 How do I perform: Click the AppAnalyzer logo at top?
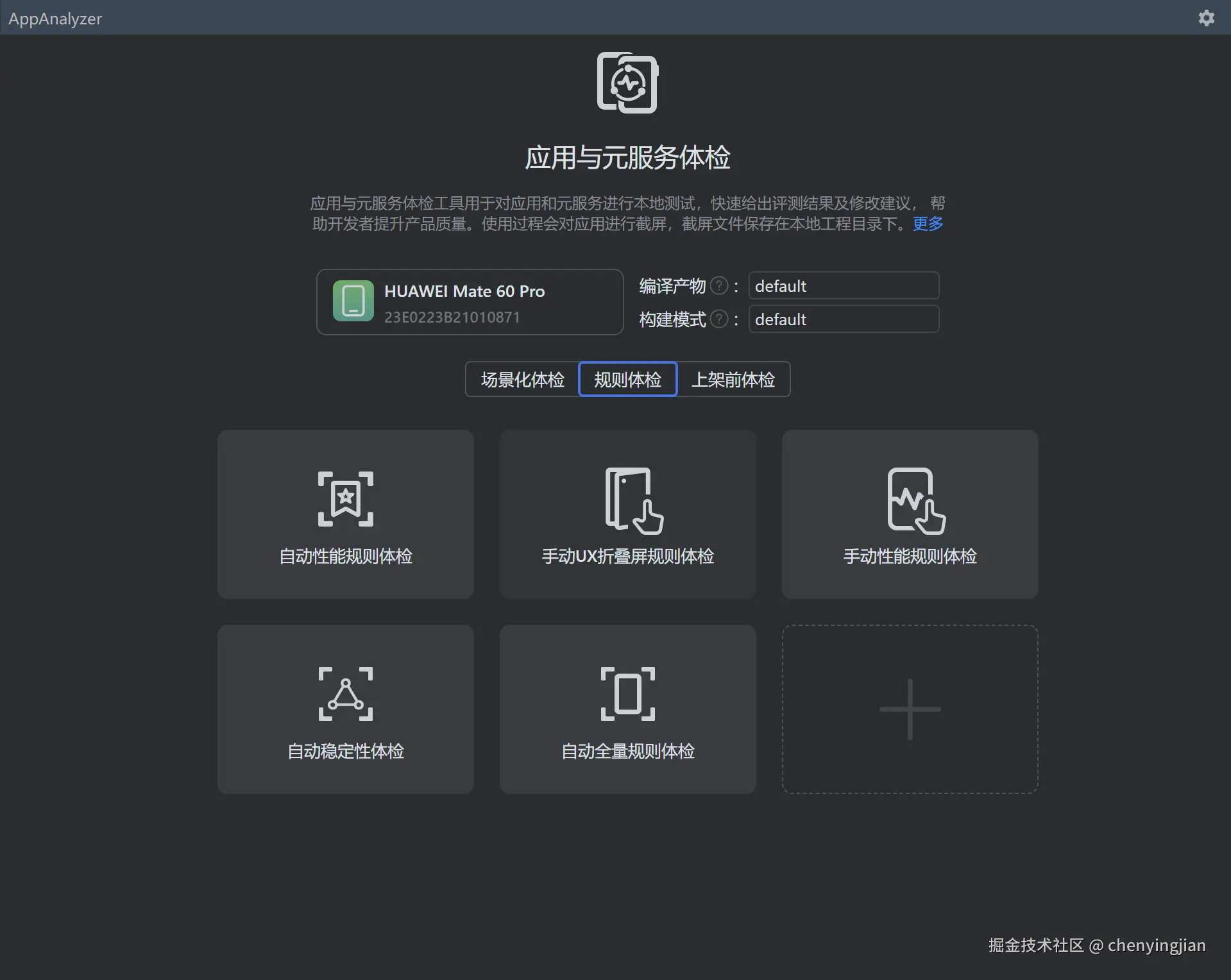55,18
